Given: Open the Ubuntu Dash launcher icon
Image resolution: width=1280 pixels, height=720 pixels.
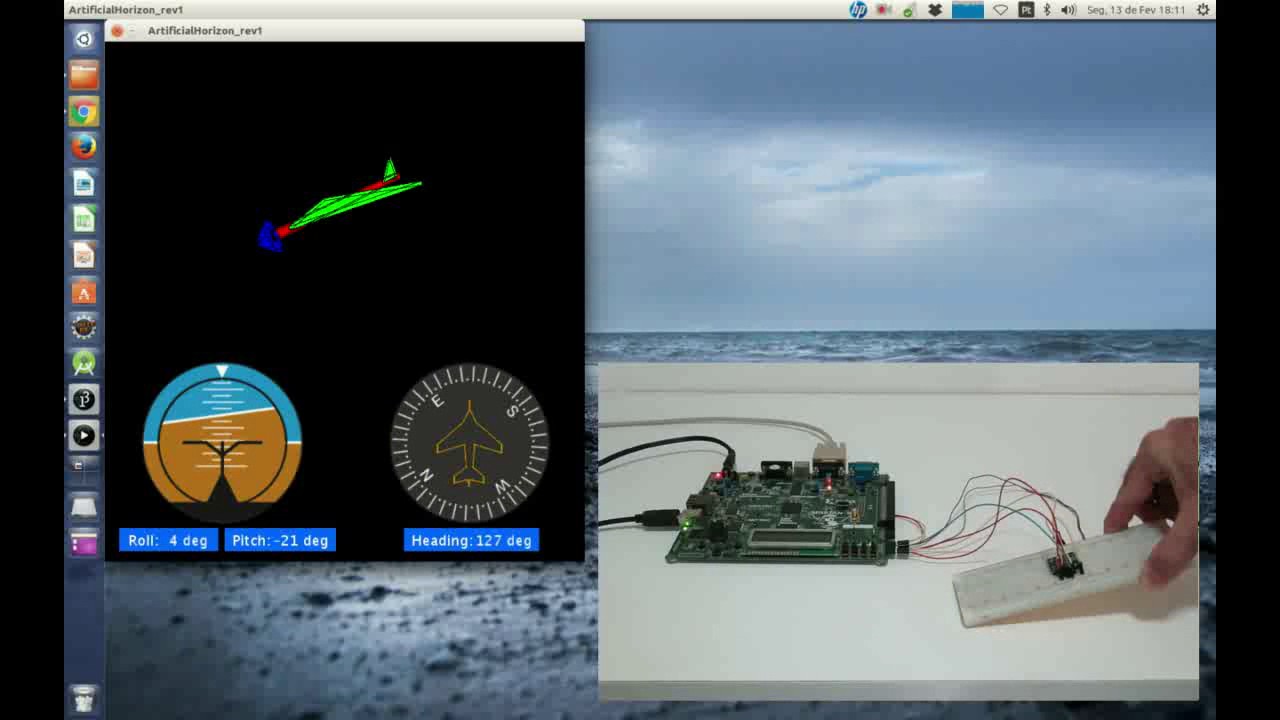Looking at the screenshot, I should pos(84,38).
